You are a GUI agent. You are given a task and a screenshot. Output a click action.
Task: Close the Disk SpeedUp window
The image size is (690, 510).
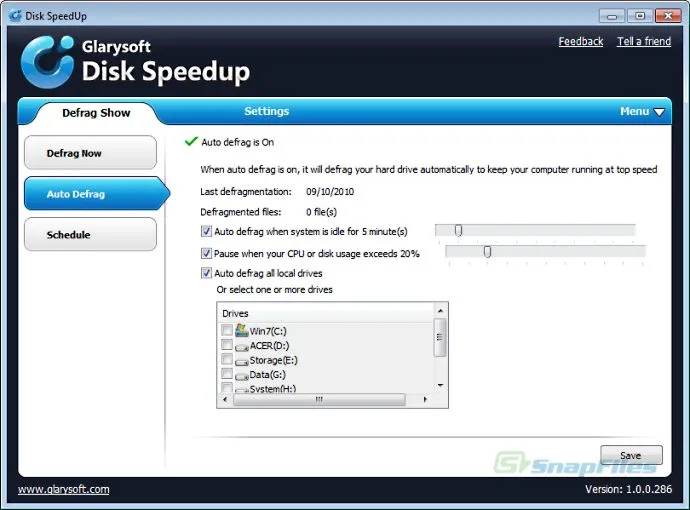(x=668, y=16)
